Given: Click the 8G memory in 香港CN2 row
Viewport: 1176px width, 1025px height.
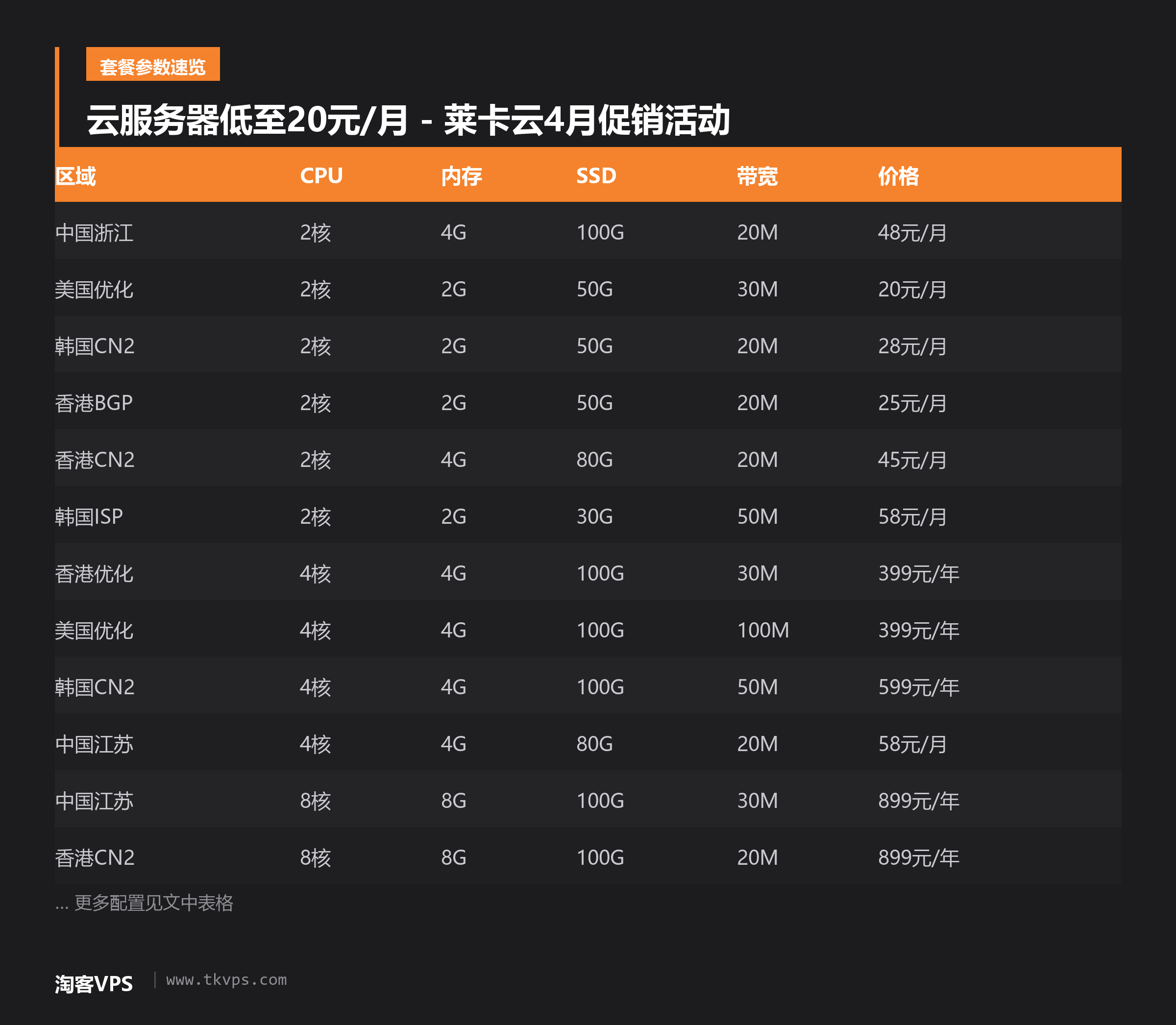Looking at the screenshot, I should pyautogui.click(x=454, y=858).
